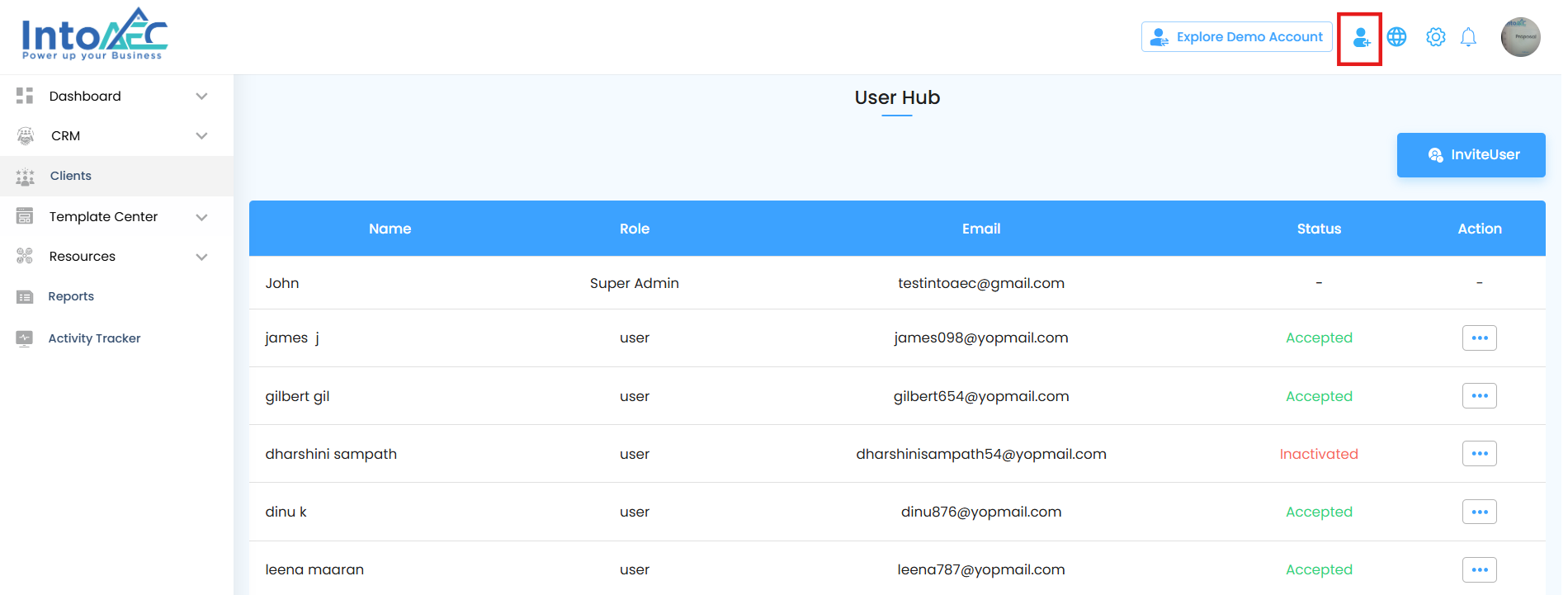Image resolution: width=1568 pixels, height=595 pixels.
Task: Open the Clients menu item
Action: pyautogui.click(x=71, y=176)
